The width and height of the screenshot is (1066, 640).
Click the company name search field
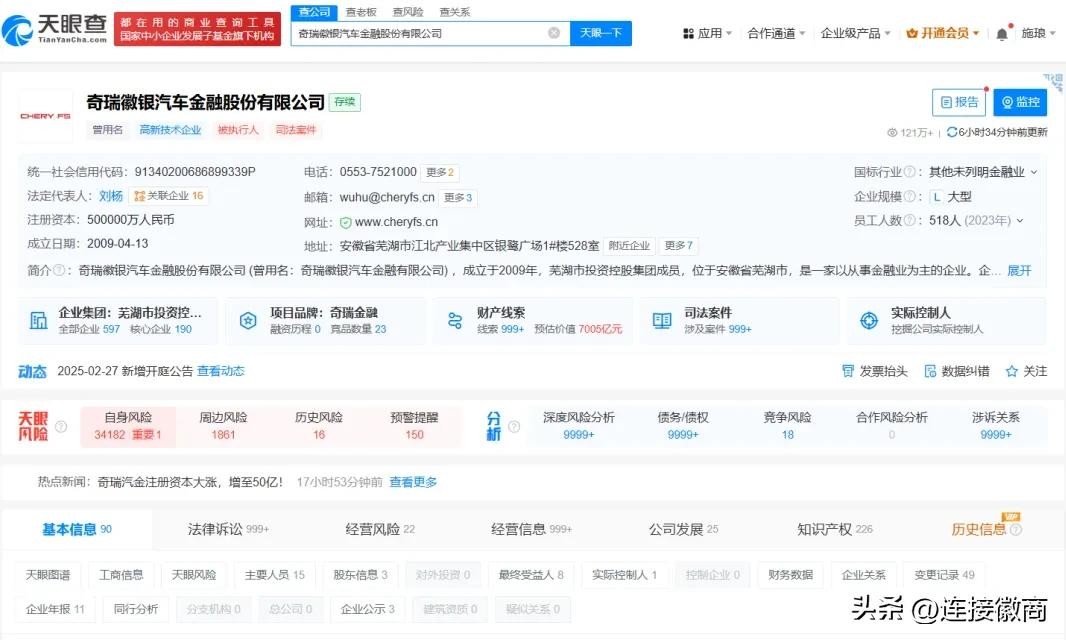click(420, 33)
